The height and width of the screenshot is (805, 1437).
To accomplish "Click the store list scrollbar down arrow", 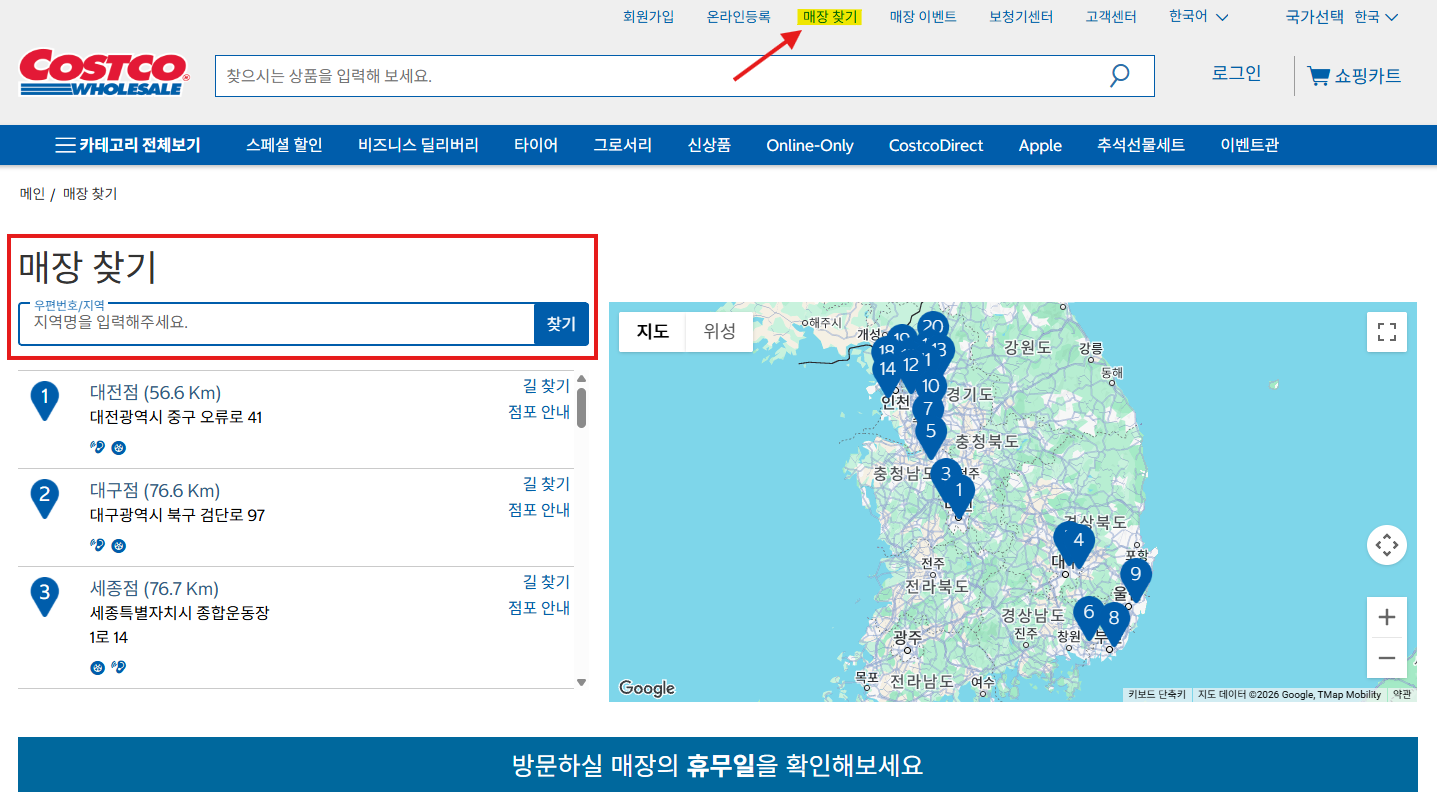I will pyautogui.click(x=581, y=682).
